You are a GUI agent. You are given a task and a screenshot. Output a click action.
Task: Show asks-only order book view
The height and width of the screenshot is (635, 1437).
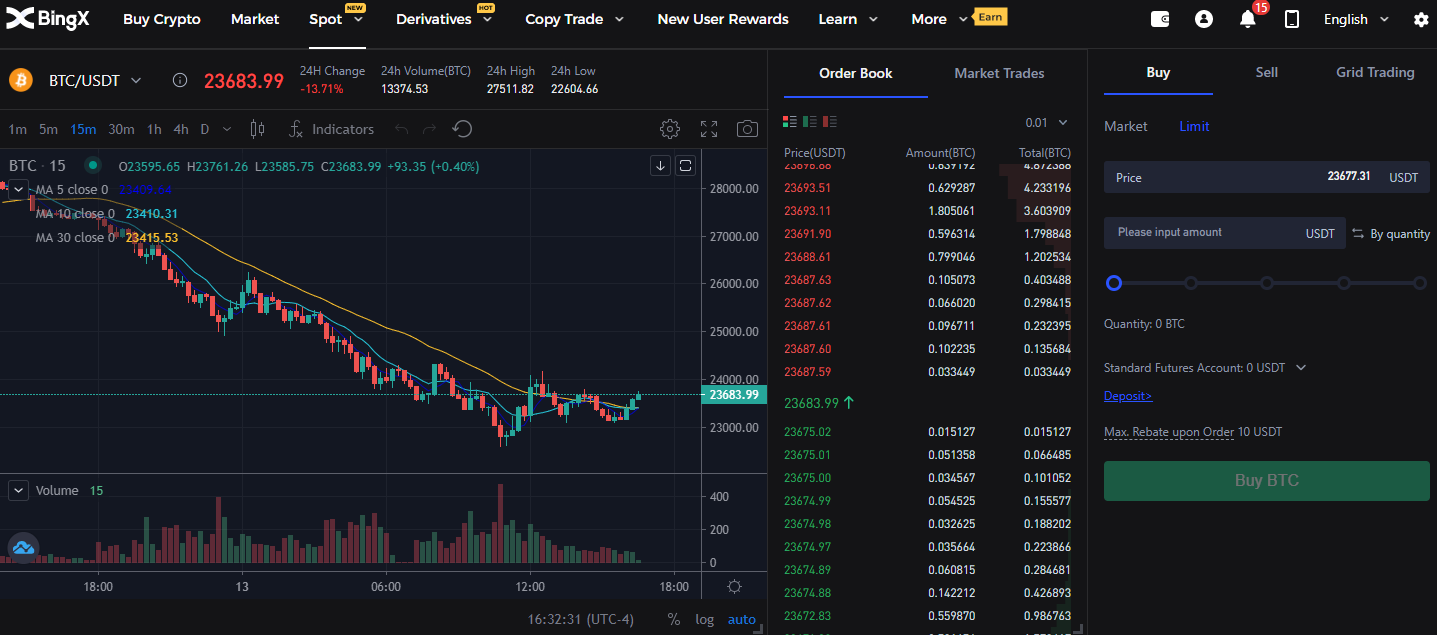pyautogui.click(x=829, y=122)
